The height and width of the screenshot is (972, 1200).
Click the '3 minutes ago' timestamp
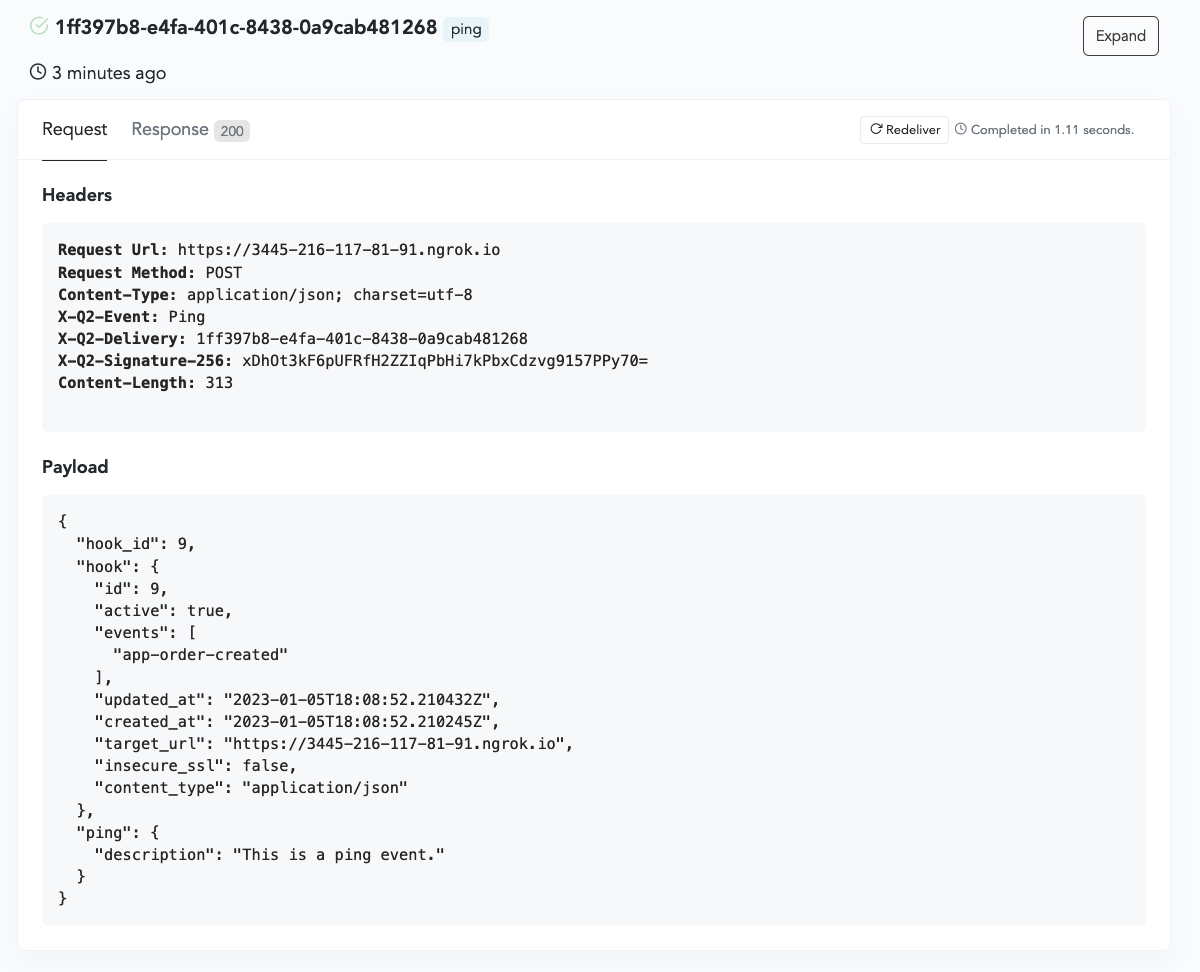tap(109, 73)
